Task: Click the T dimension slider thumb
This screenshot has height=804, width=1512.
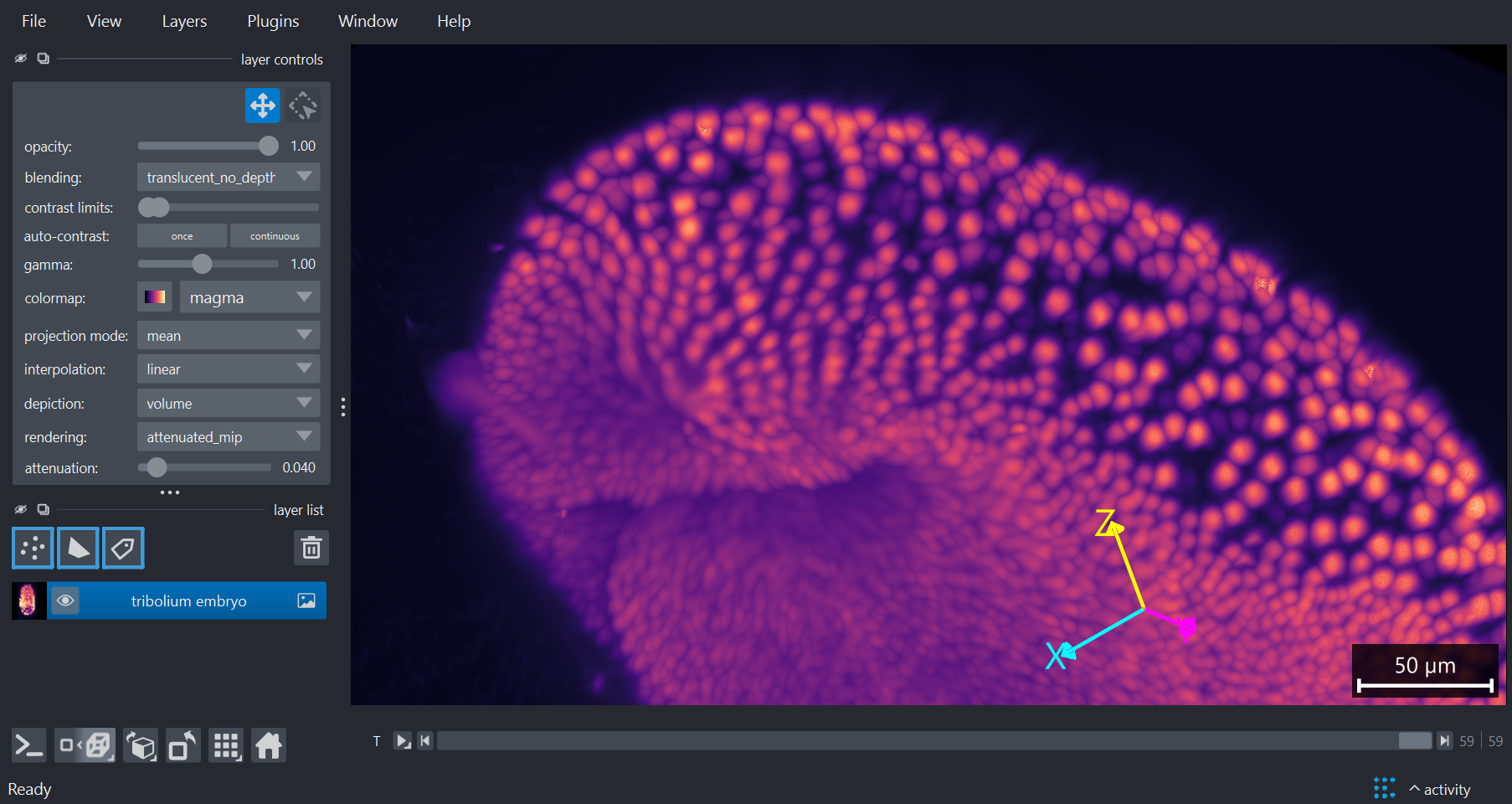Action: [1415, 741]
